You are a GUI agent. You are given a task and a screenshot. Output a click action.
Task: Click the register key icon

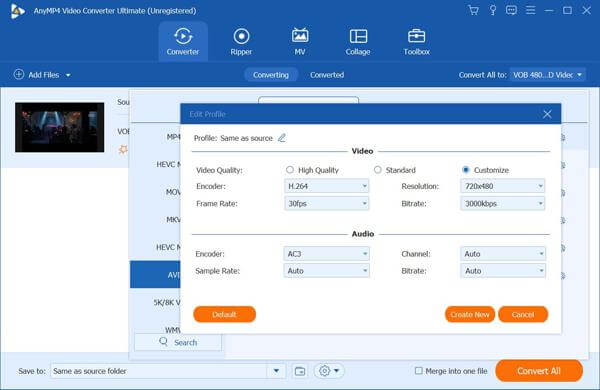pyautogui.click(x=493, y=10)
